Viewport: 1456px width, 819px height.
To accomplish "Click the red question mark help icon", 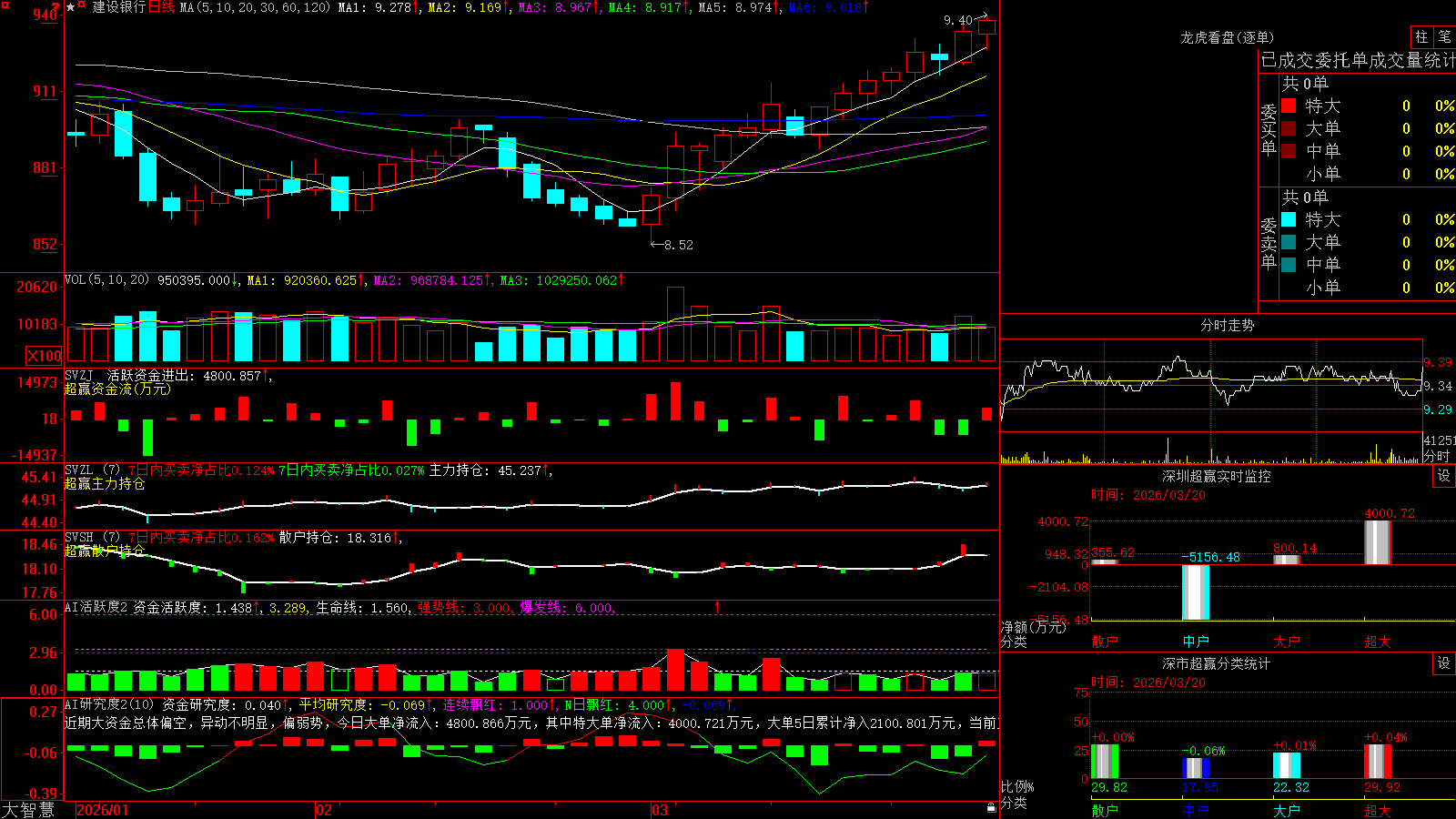I will 55,7.
